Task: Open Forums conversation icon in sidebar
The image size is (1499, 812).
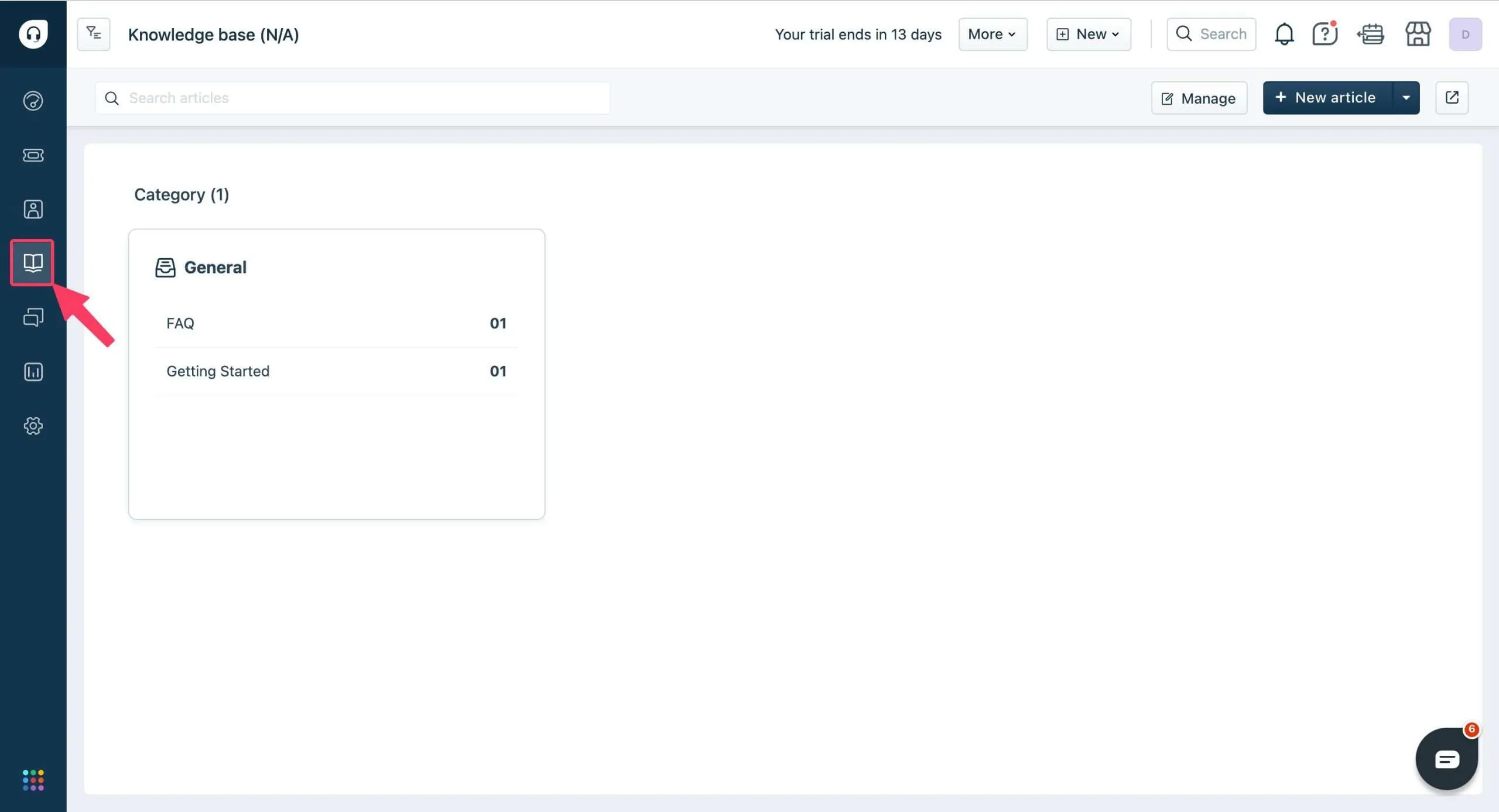Action: tap(33, 317)
